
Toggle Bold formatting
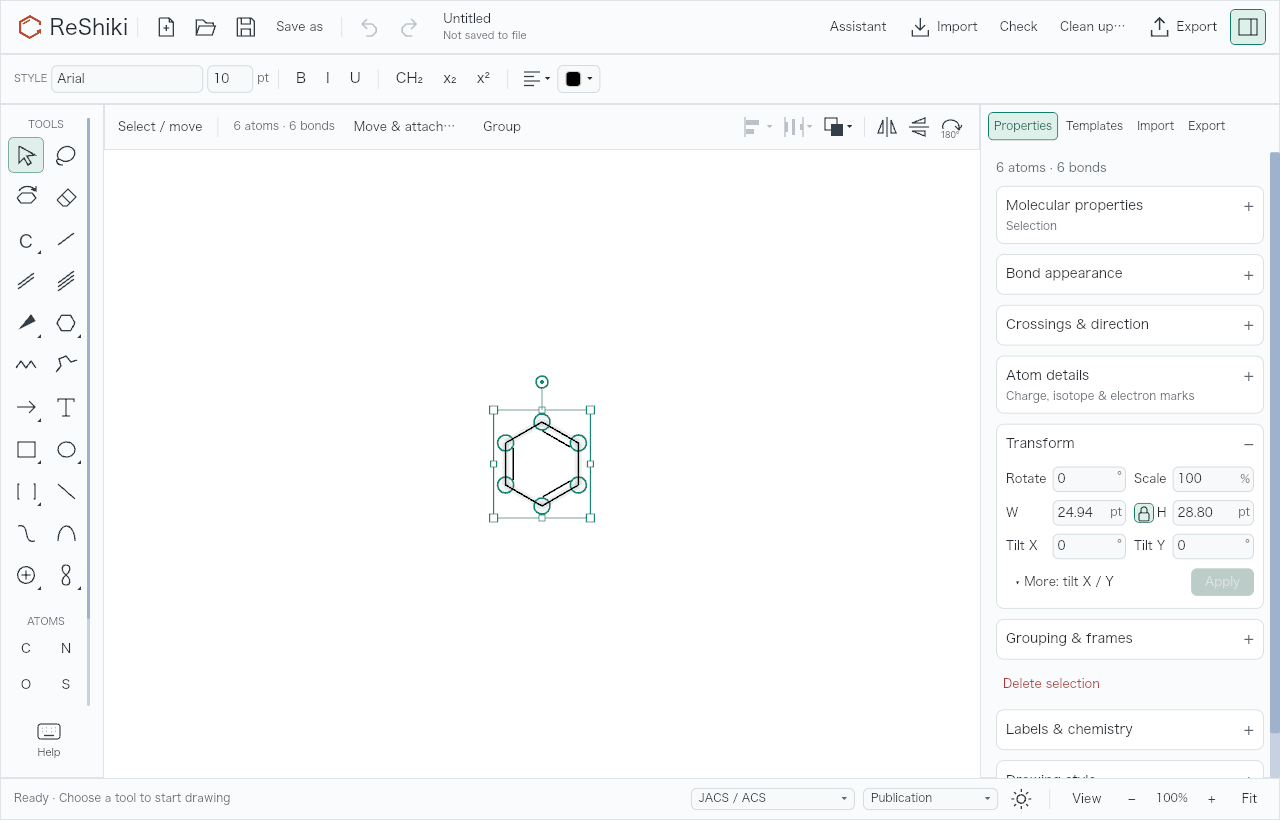pos(301,78)
